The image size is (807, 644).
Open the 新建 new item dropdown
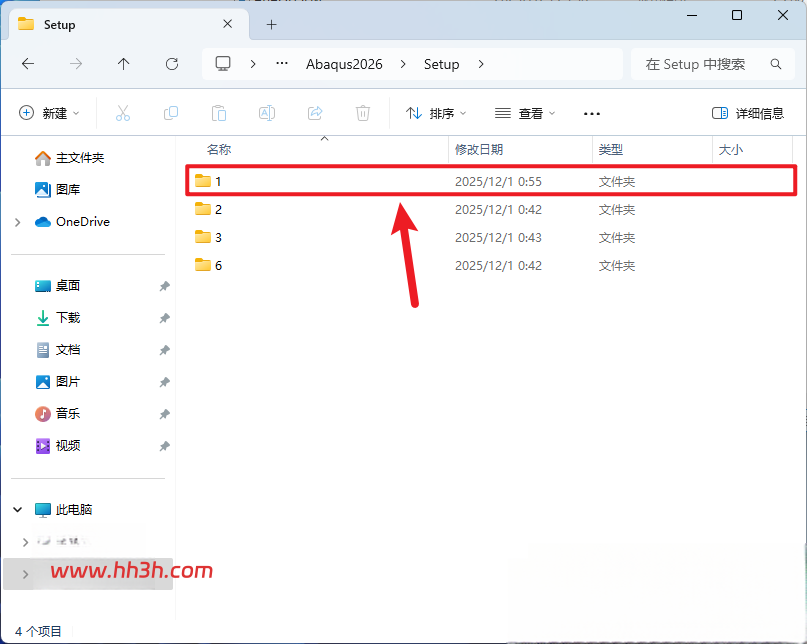pos(49,113)
